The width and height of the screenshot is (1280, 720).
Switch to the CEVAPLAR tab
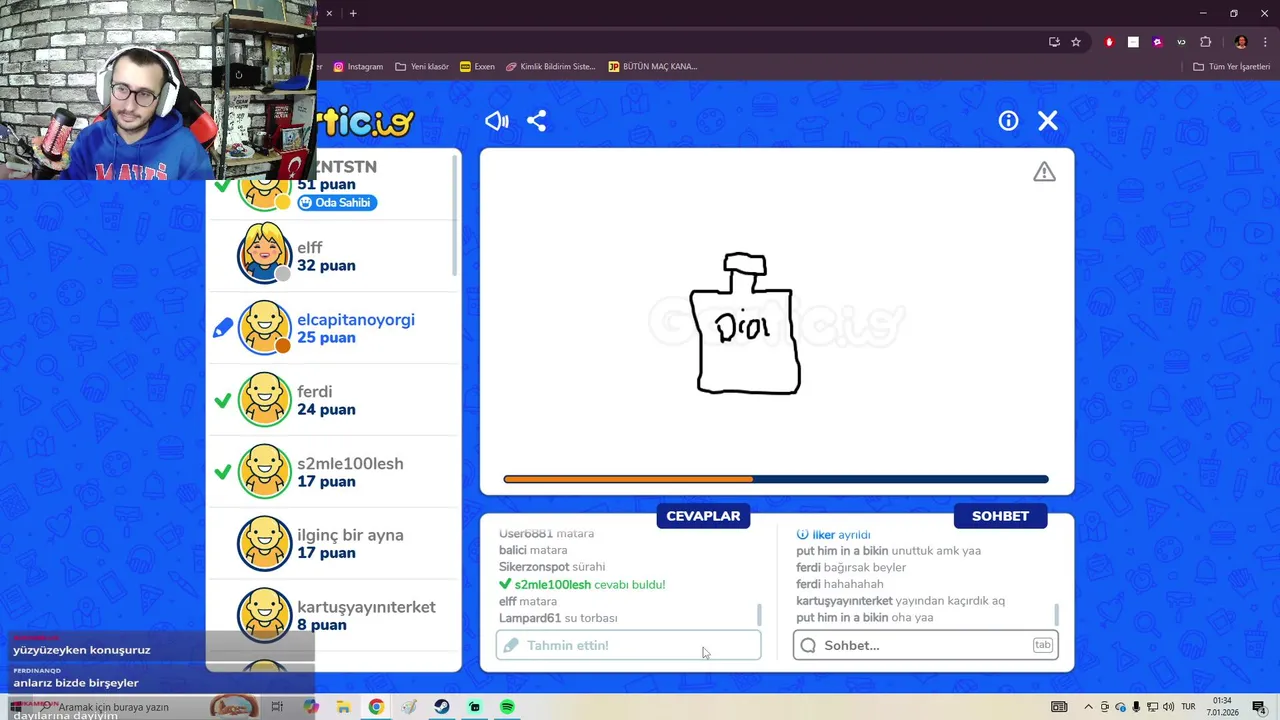click(703, 516)
